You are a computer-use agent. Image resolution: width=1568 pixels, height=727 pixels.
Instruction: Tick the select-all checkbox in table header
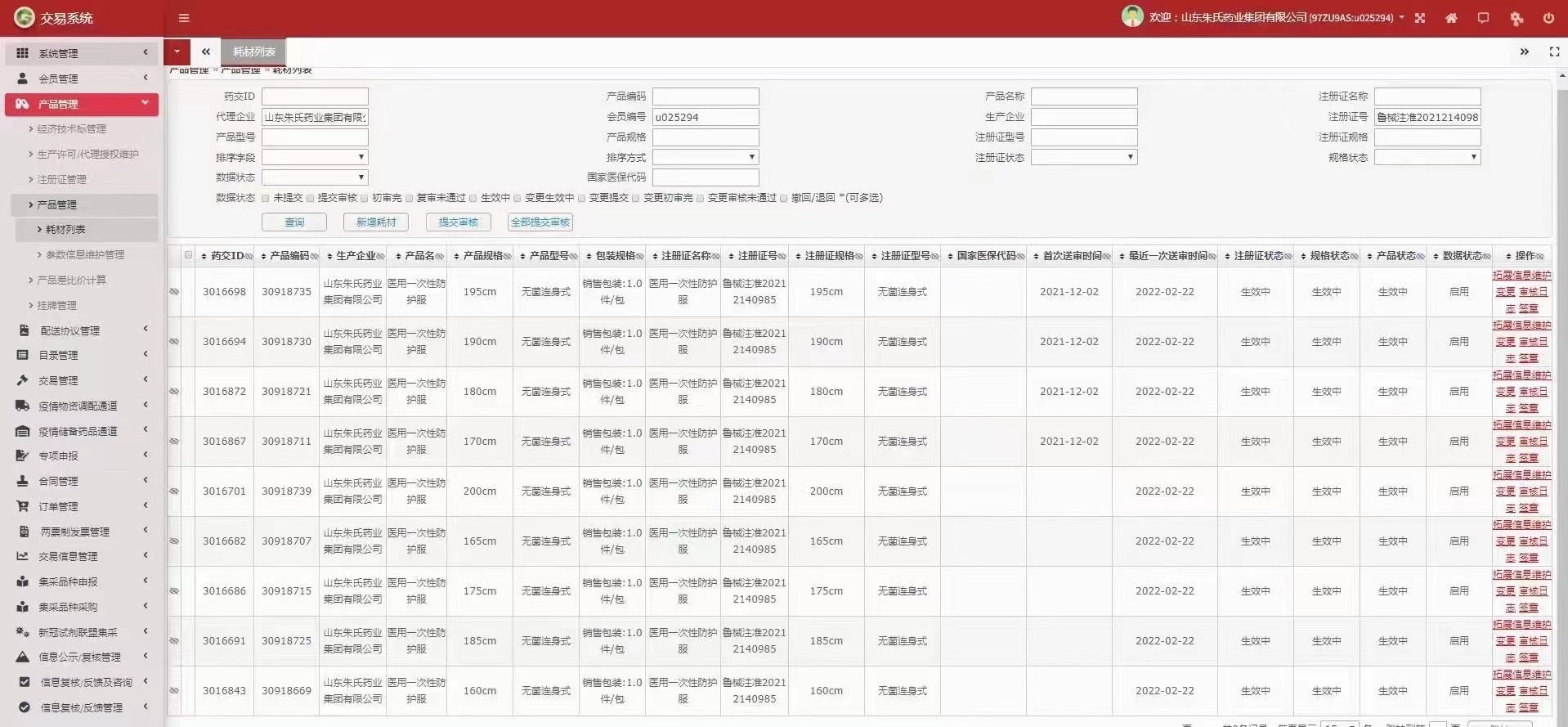[188, 255]
